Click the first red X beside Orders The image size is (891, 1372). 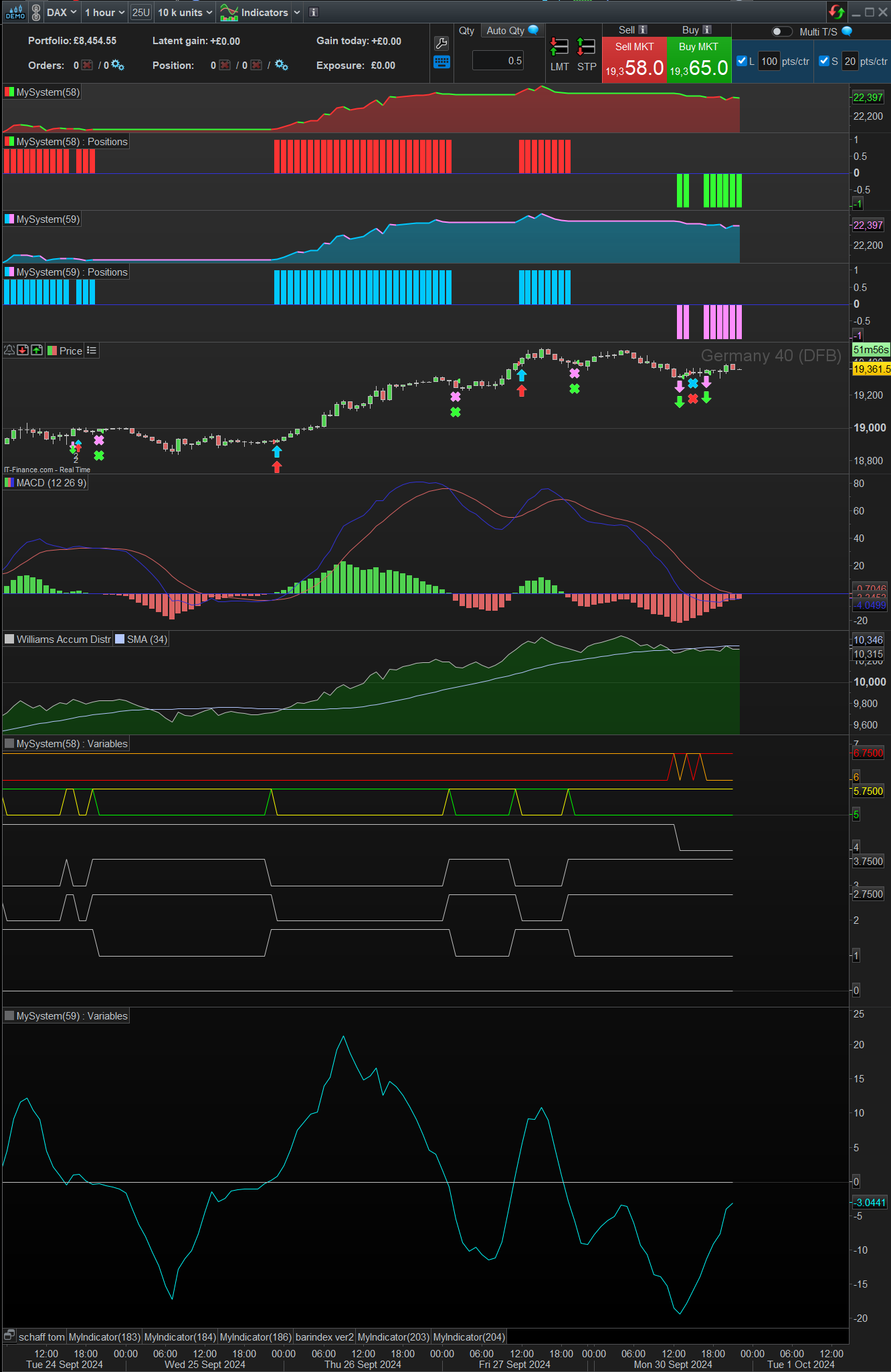pyautogui.click(x=87, y=65)
